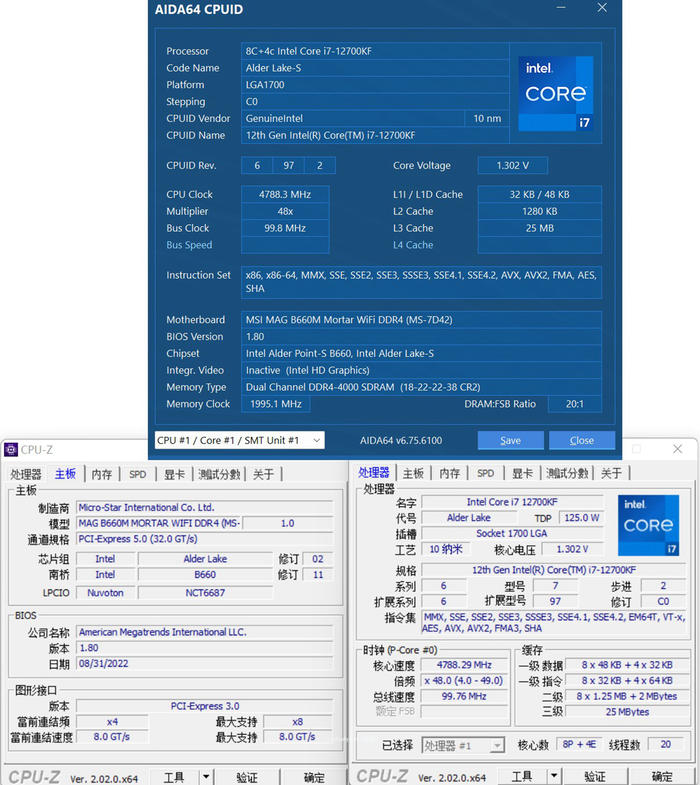Click the Bus Clock value 99.8 MHz
Image resolution: width=700 pixels, height=785 pixels.
tap(285, 228)
